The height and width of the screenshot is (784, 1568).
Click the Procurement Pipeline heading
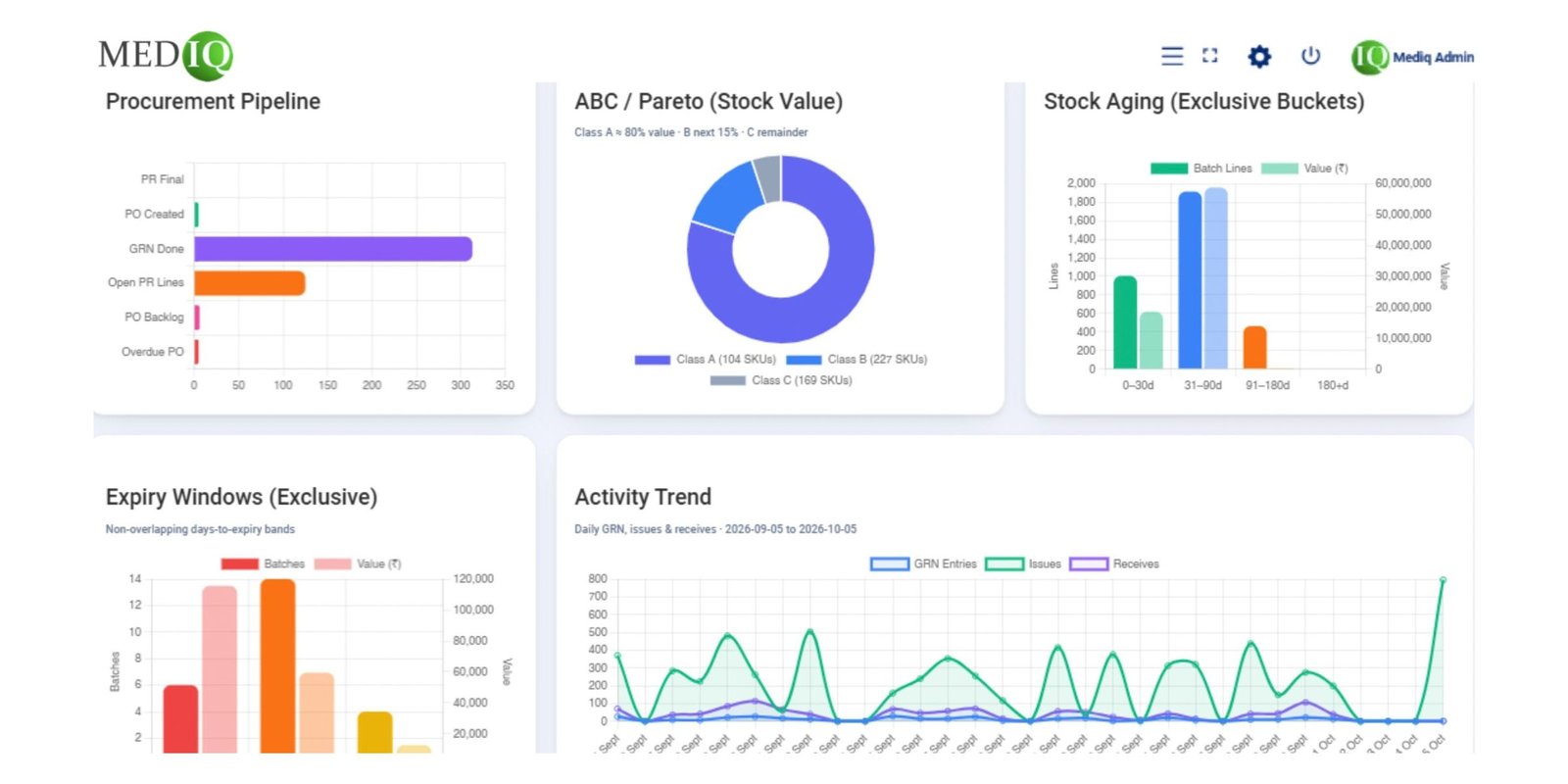pos(213,102)
